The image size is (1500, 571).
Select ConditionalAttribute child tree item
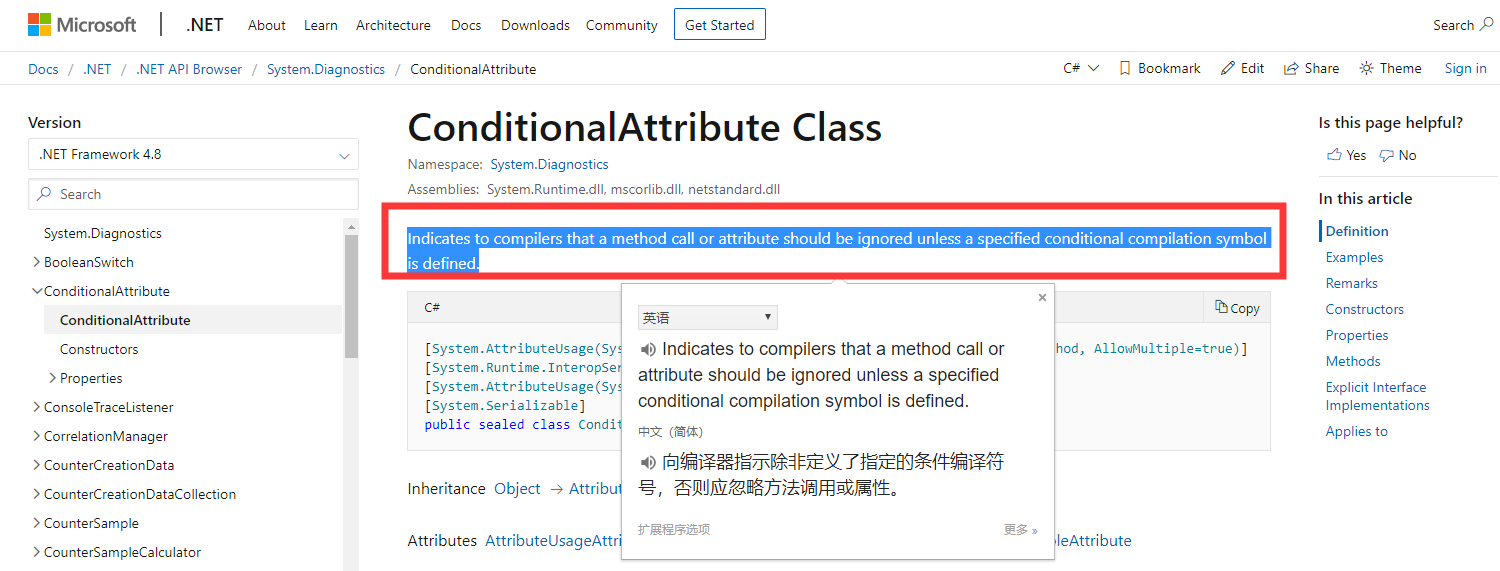[x=125, y=320]
